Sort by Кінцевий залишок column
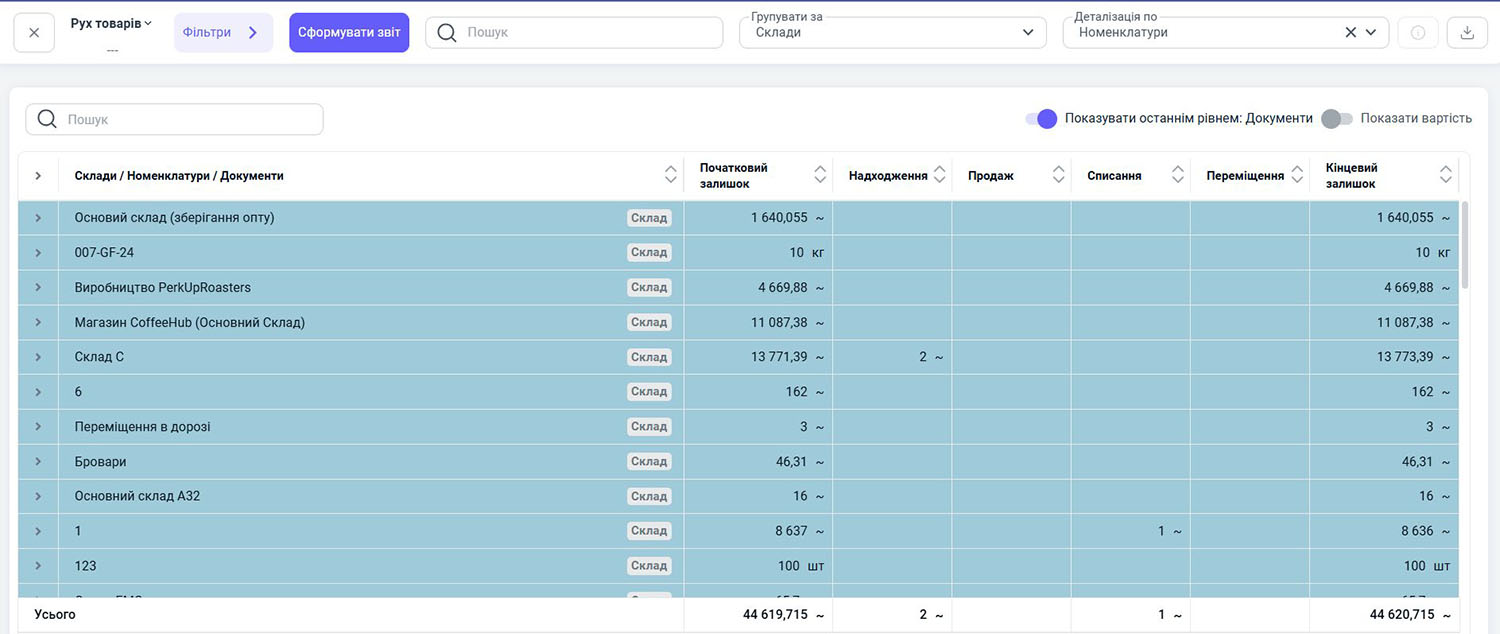This screenshot has width=1500, height=634. 1445,176
